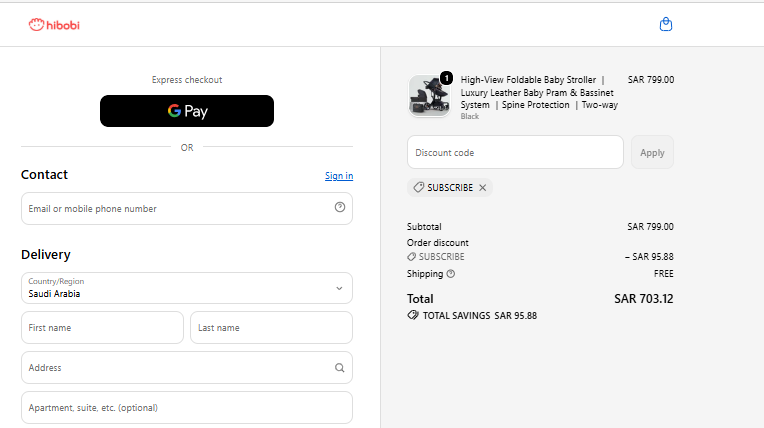764x428 pixels.
Task: Open the Country/Region dropdown
Action: [x=187, y=288]
